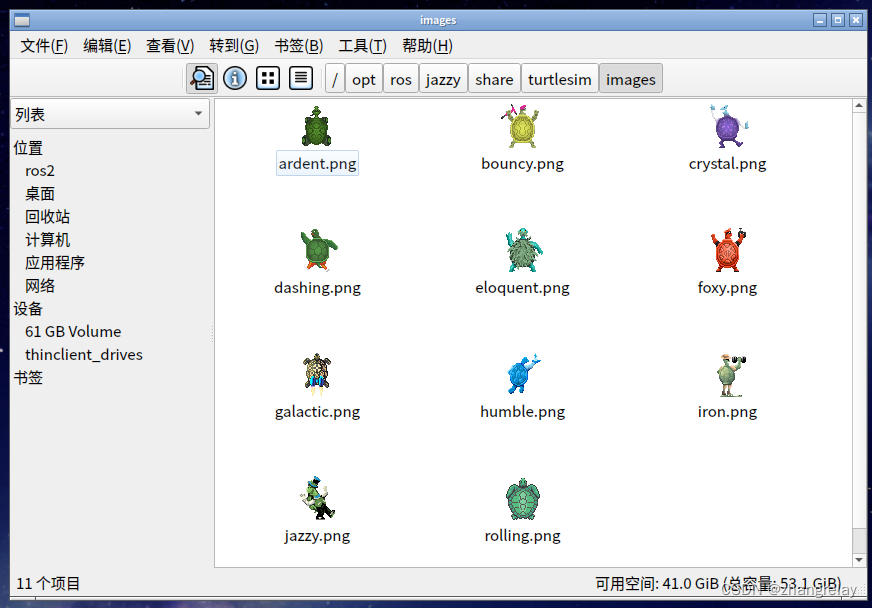Open 回收站 in the sidebar
872x608 pixels.
pos(48,216)
